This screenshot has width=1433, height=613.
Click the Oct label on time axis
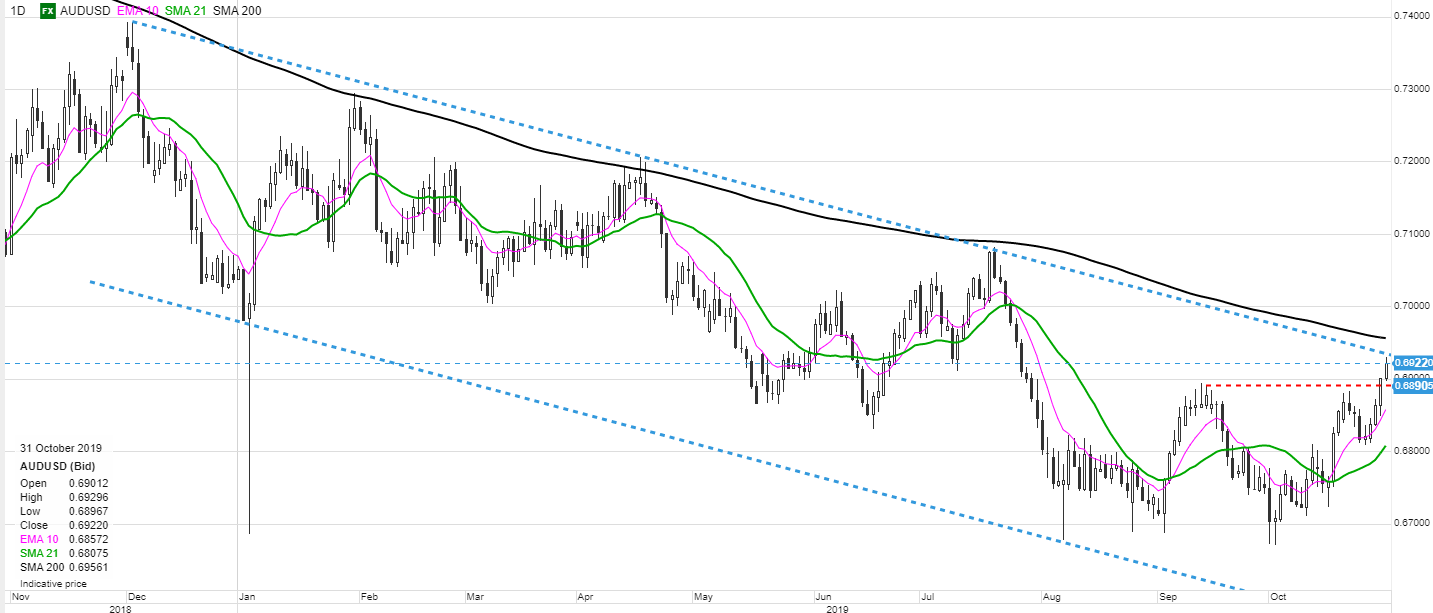1276,596
